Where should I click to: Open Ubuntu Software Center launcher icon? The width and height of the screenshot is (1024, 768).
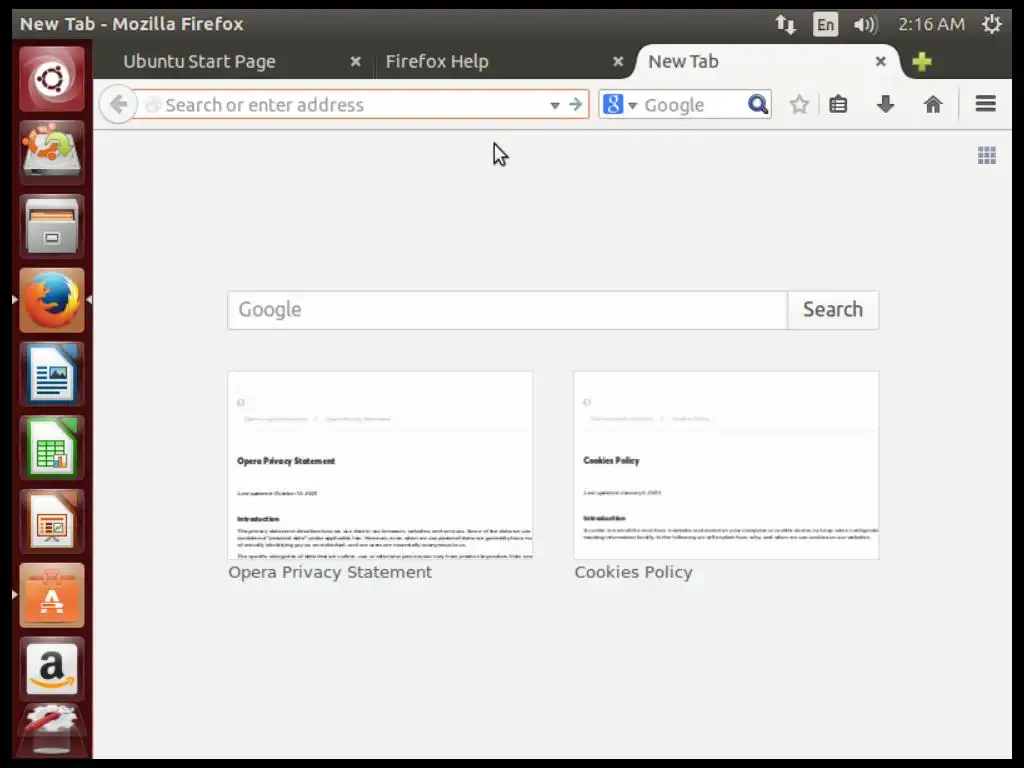tap(52, 596)
